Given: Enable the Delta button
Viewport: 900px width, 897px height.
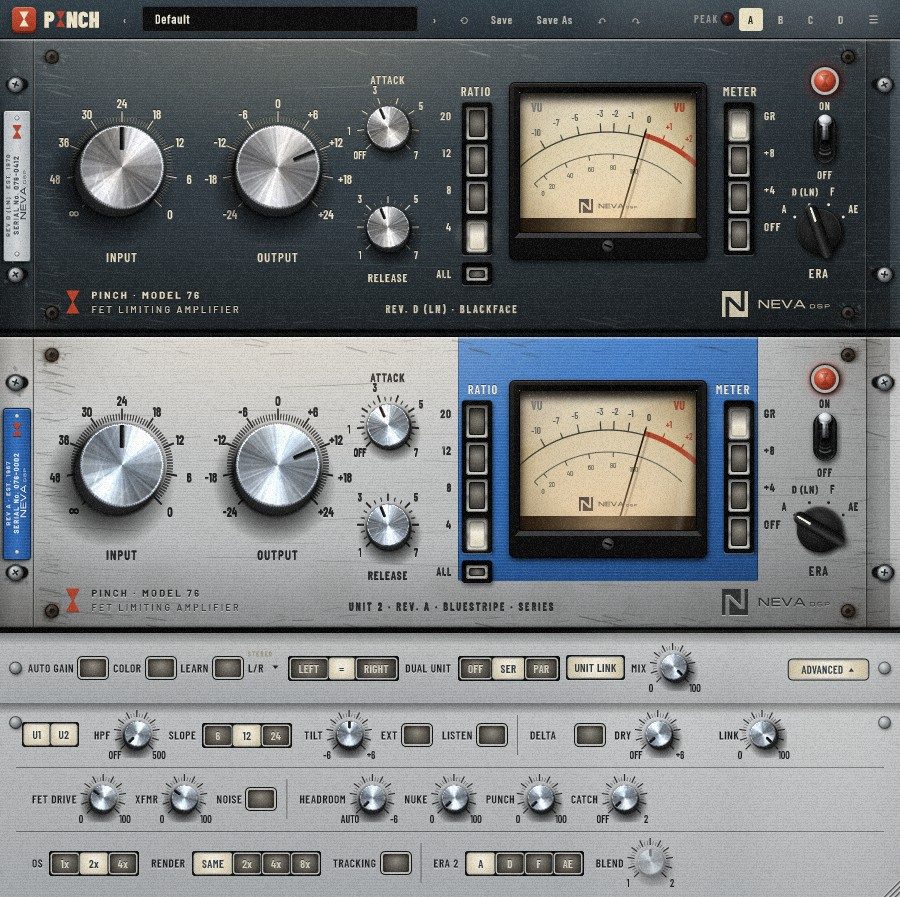Looking at the screenshot, I should click(590, 735).
